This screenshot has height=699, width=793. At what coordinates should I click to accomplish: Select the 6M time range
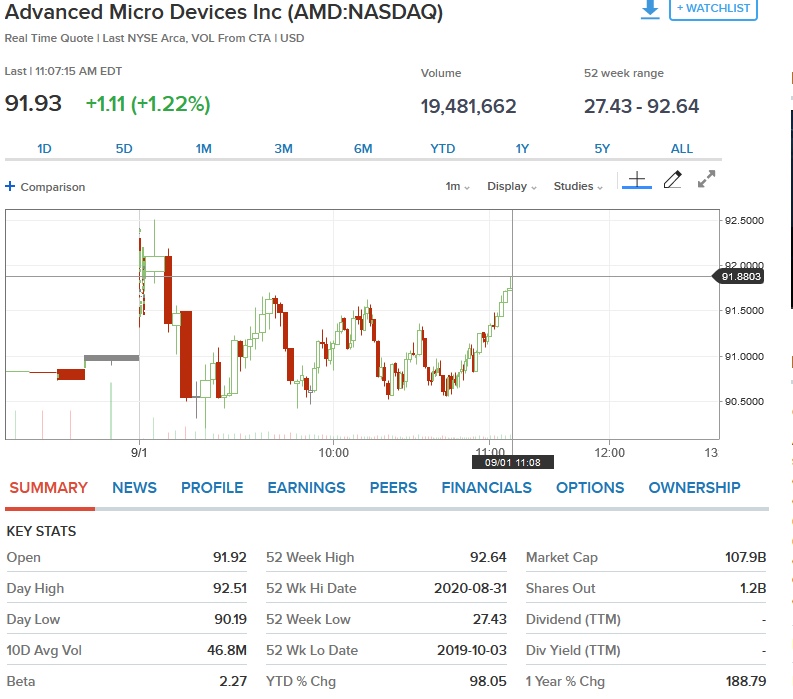(x=363, y=149)
